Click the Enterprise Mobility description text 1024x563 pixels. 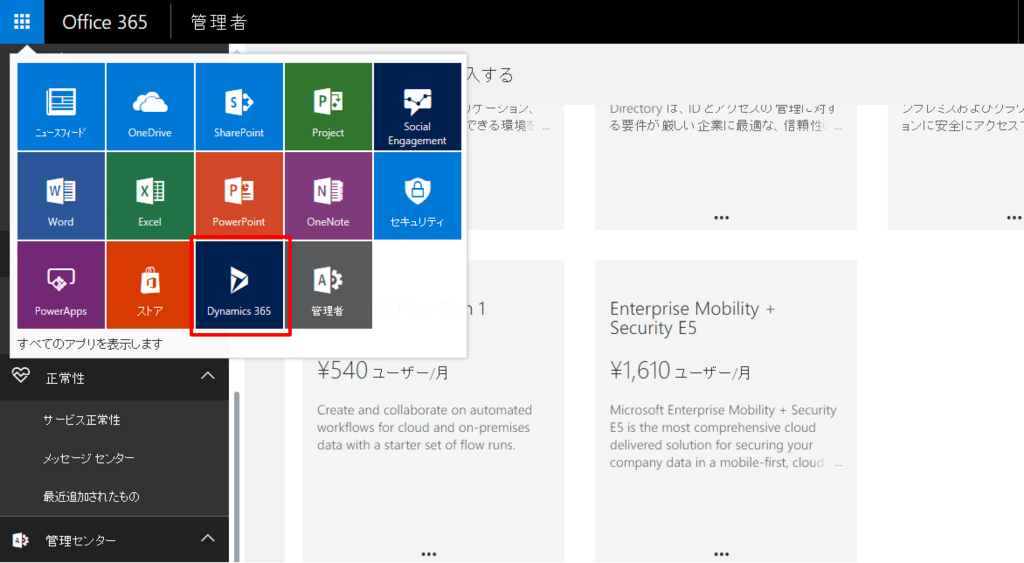click(724, 436)
